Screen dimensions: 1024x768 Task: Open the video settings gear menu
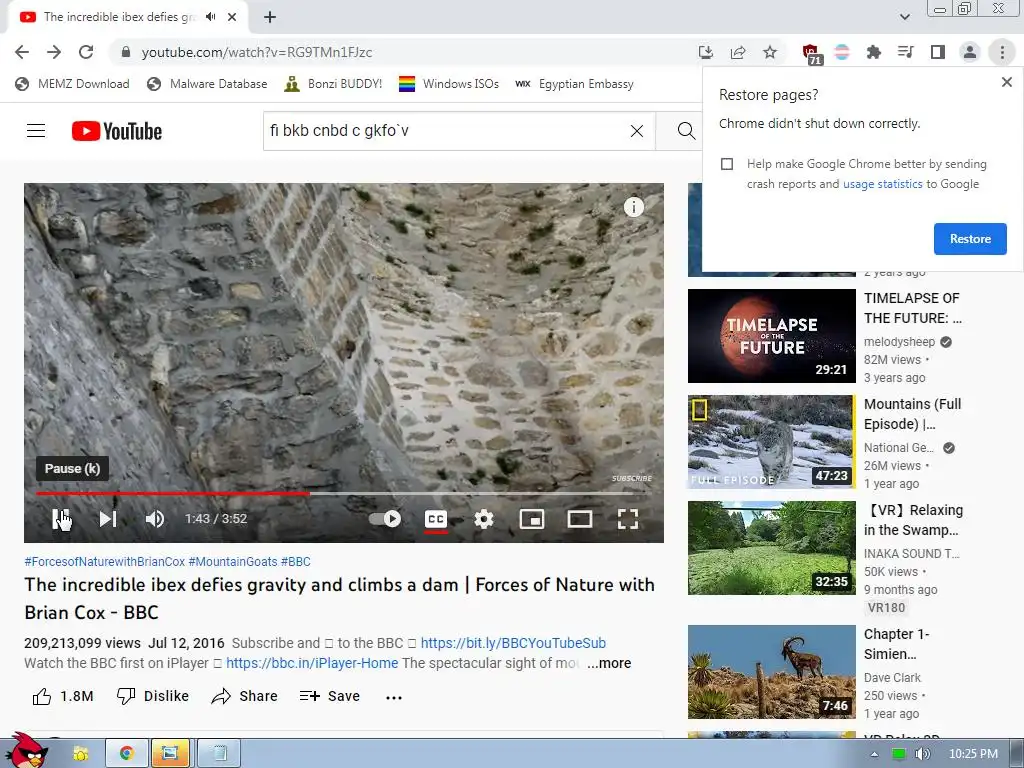[x=484, y=519]
